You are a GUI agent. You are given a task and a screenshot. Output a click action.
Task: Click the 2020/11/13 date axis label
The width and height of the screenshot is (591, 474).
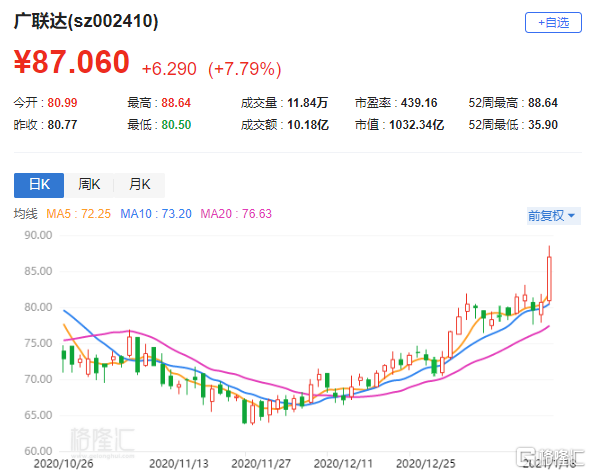179,463
